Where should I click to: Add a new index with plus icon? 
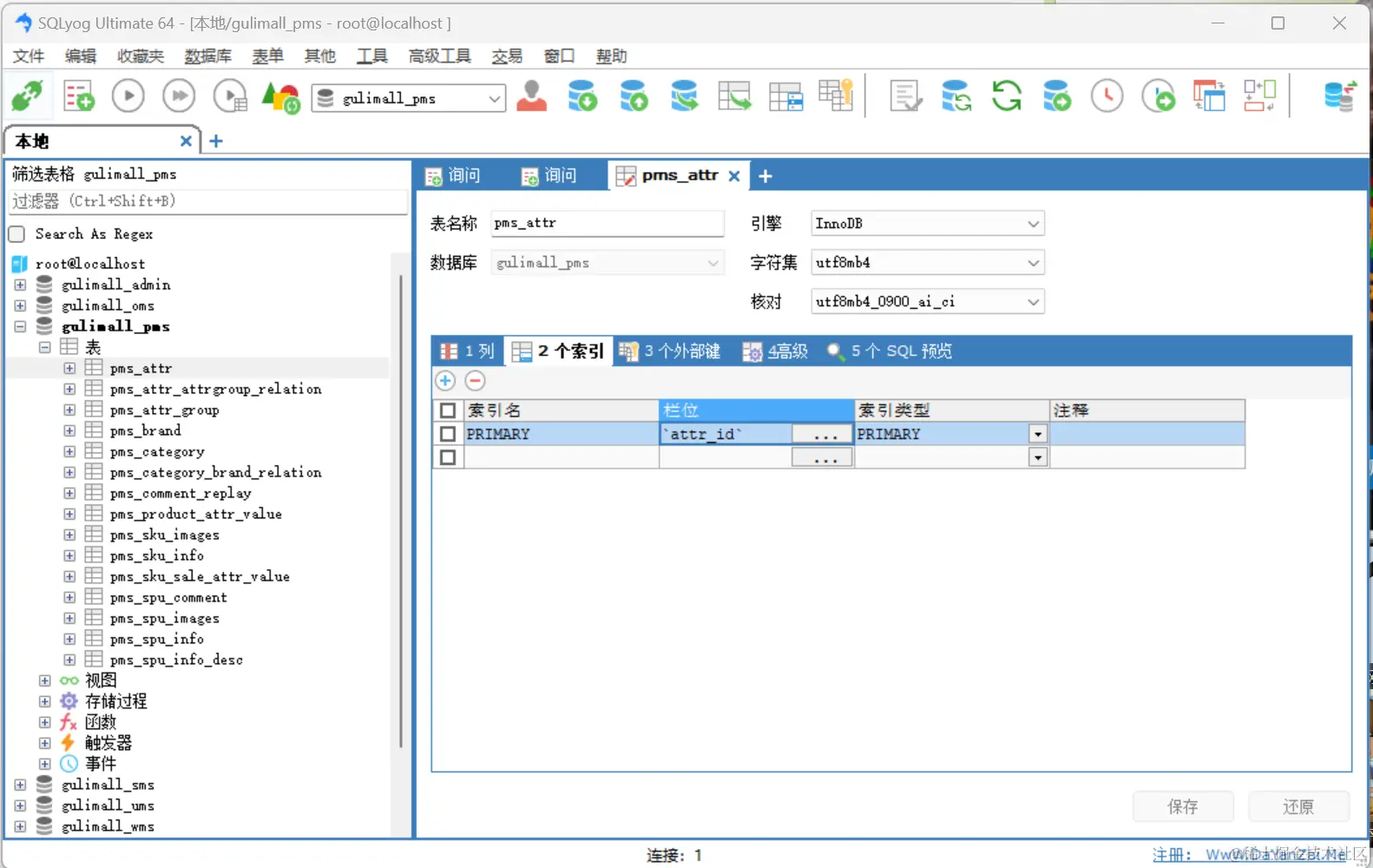pyautogui.click(x=445, y=380)
